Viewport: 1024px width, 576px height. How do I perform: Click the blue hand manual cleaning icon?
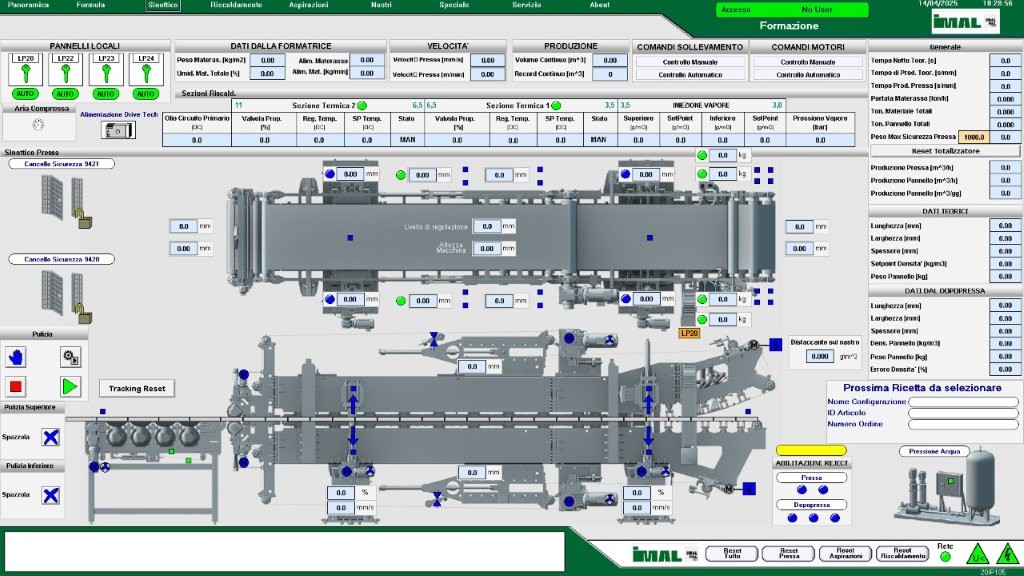17,357
